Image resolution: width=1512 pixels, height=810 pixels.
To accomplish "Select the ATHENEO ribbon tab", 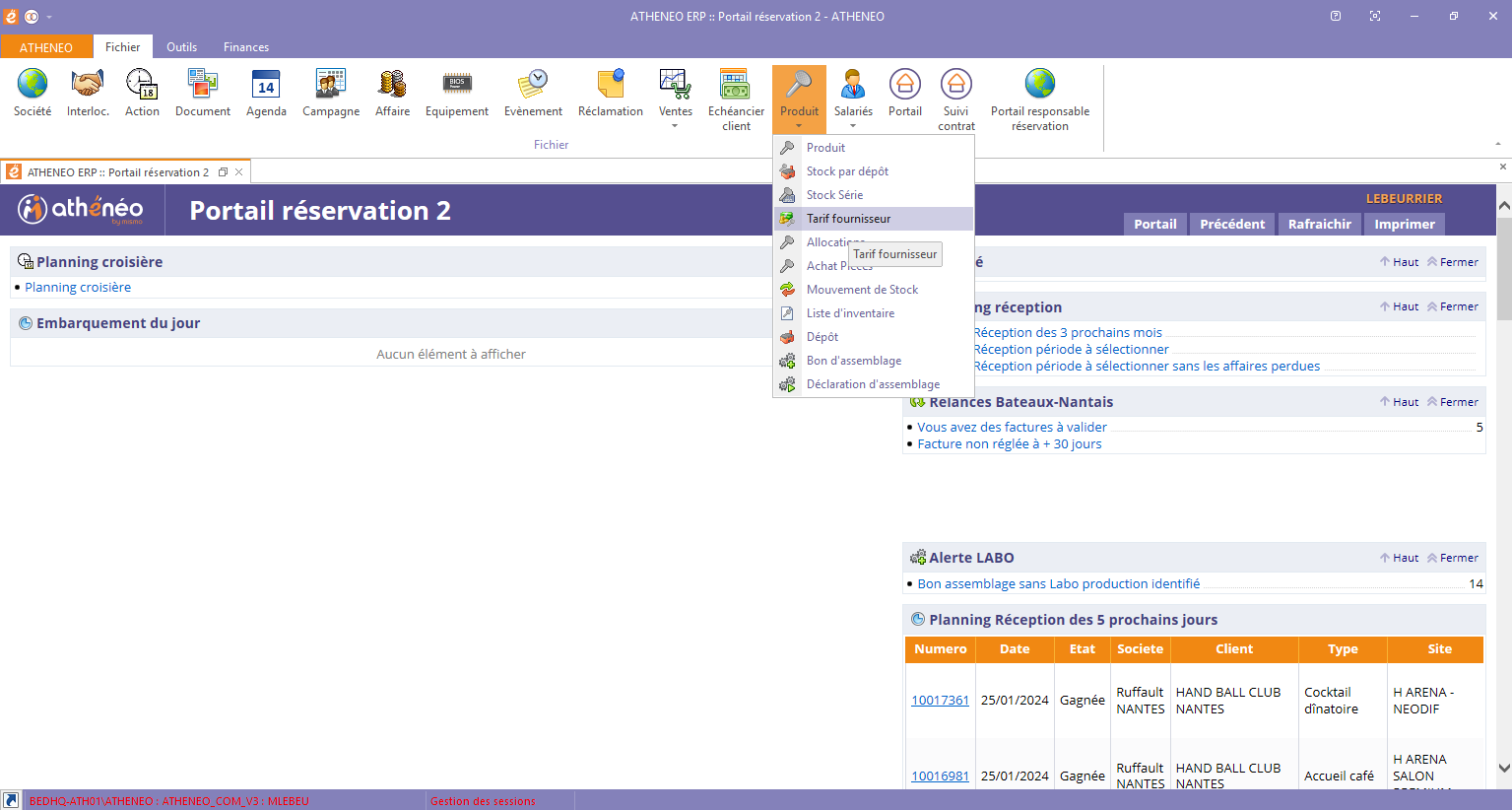I will click(46, 47).
